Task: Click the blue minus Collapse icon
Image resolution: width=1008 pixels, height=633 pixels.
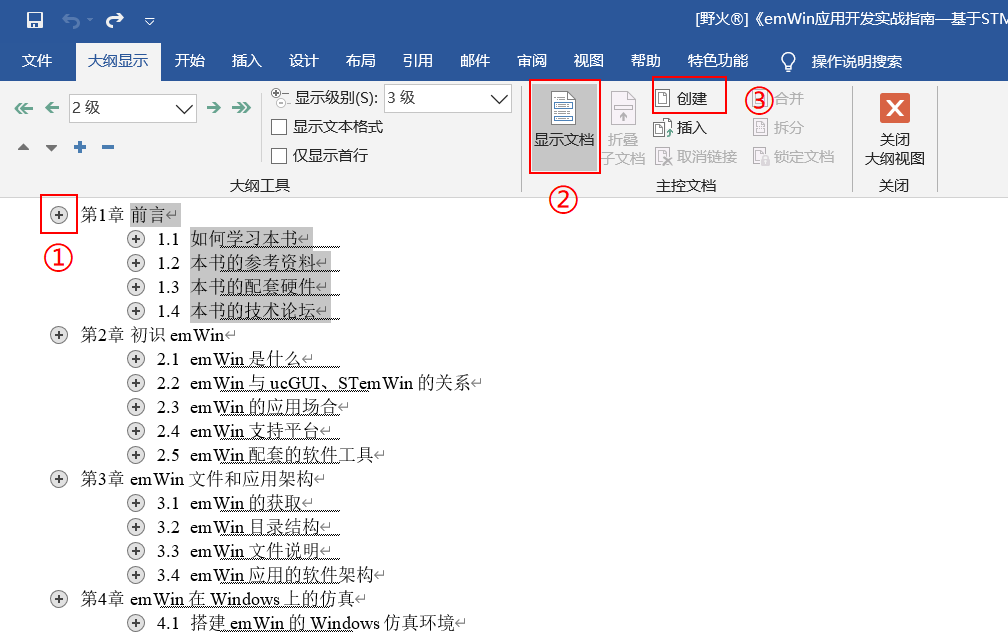Action: point(108,147)
